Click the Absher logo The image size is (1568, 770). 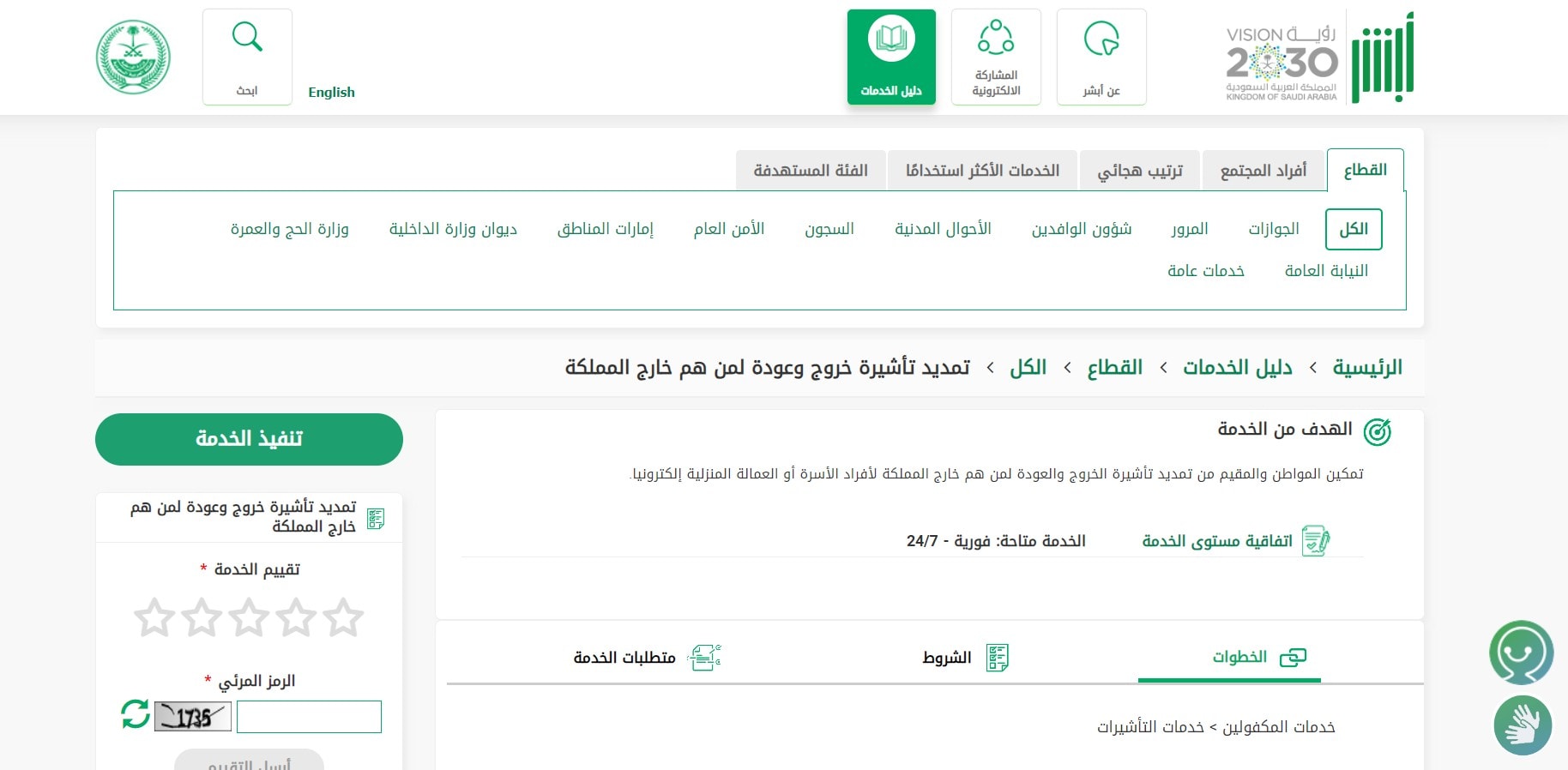click(1383, 57)
